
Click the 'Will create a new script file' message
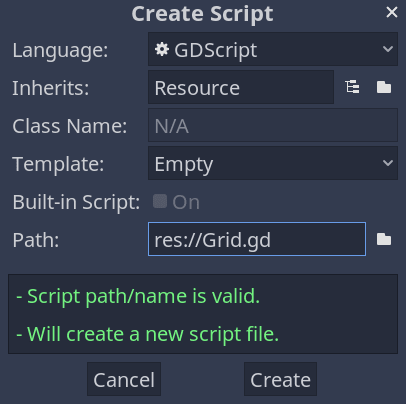[x=147, y=334]
